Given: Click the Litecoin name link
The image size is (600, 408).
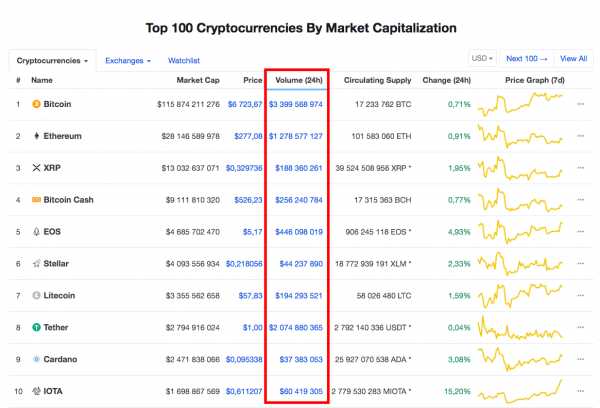Looking at the screenshot, I should click(59, 295).
